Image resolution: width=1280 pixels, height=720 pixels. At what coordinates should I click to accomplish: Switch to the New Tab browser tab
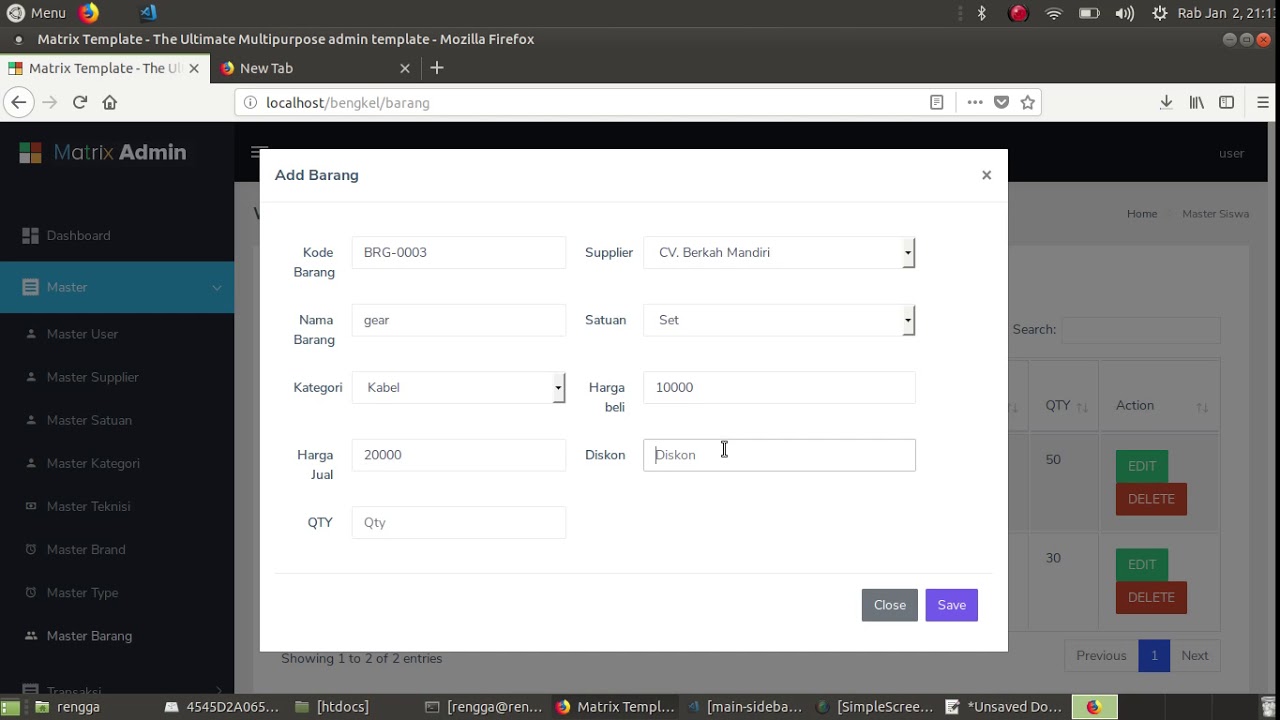(x=314, y=68)
